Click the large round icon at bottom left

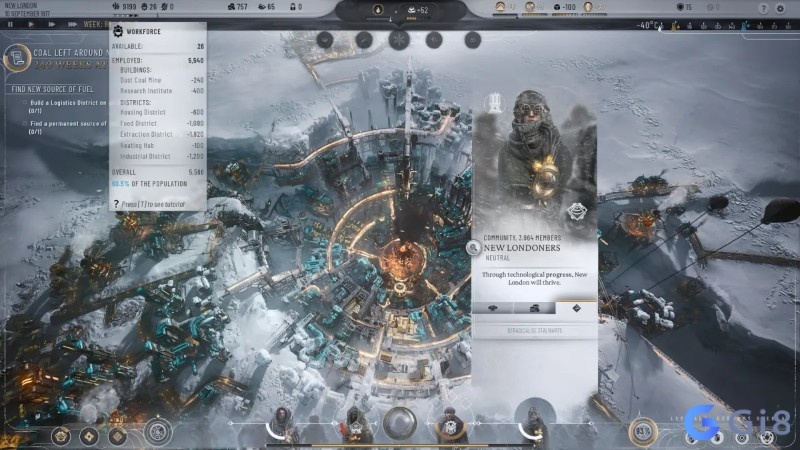tap(158, 432)
